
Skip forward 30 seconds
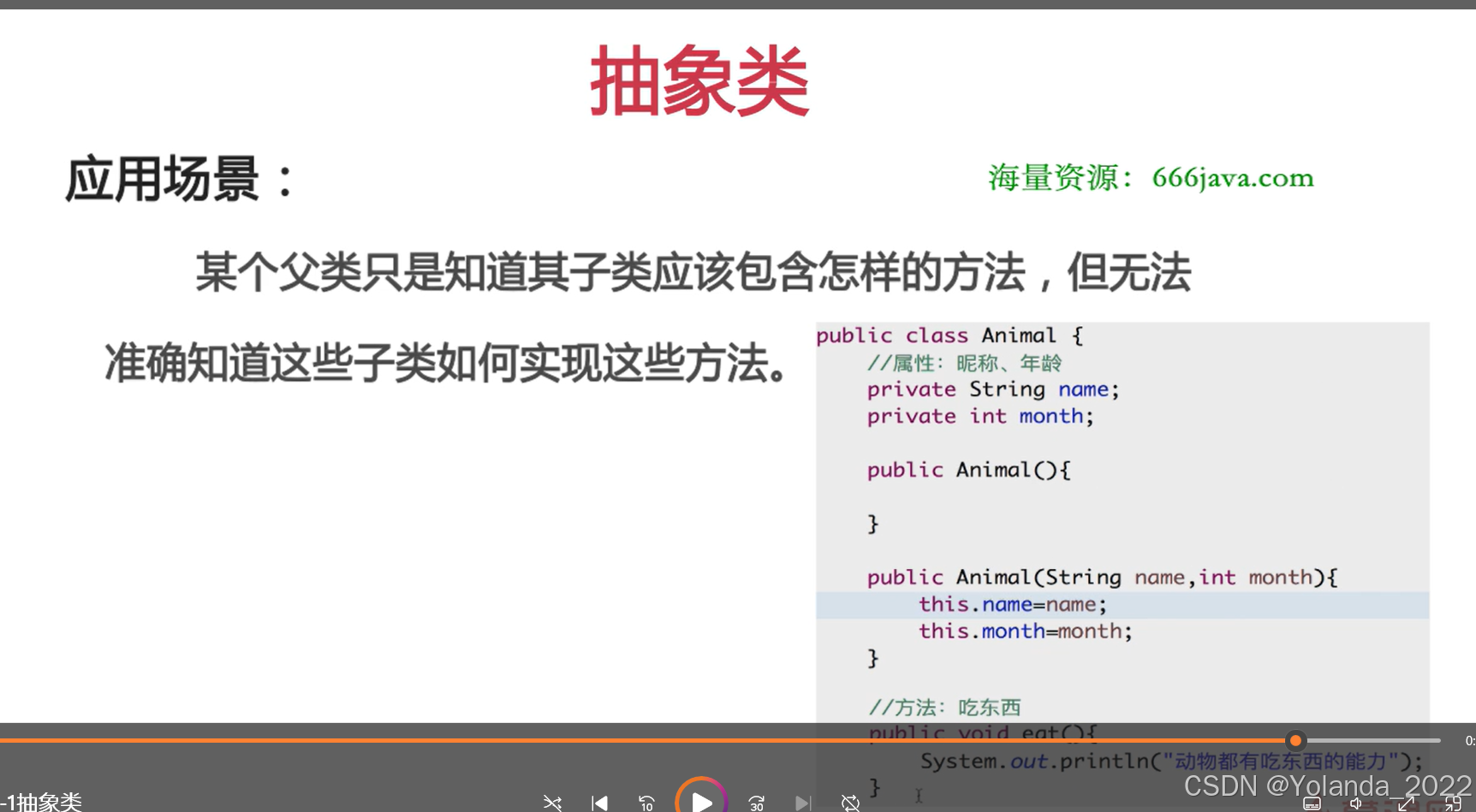coord(756,803)
